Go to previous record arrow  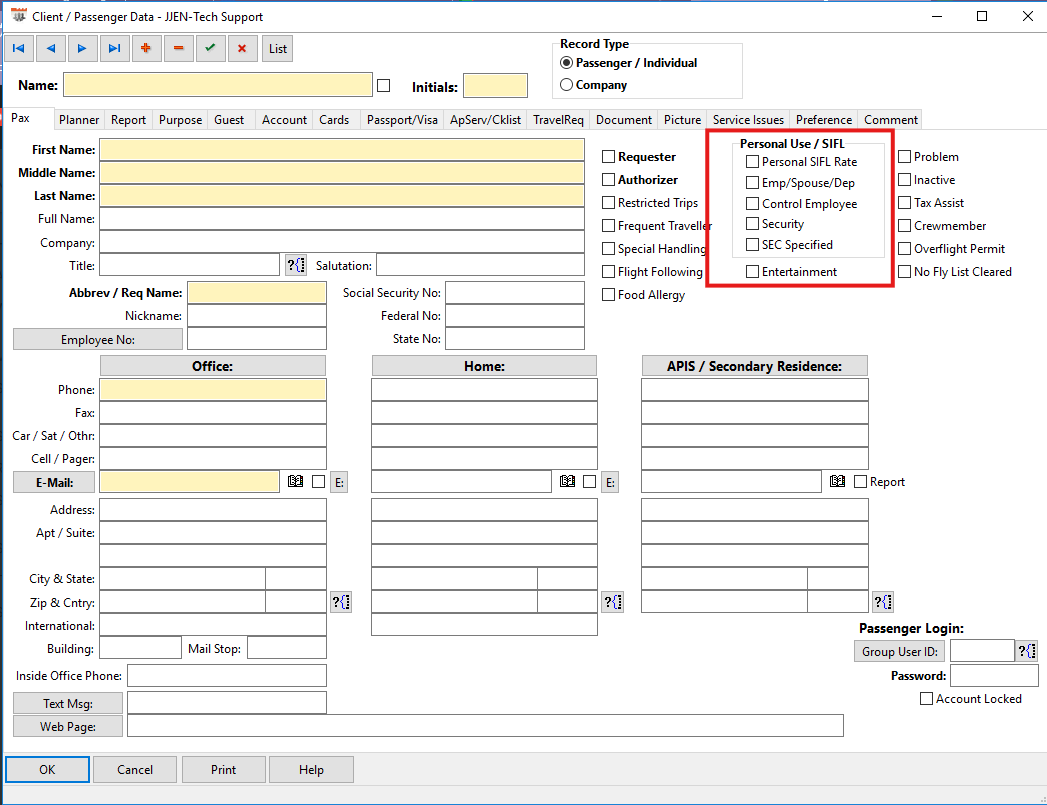51,48
